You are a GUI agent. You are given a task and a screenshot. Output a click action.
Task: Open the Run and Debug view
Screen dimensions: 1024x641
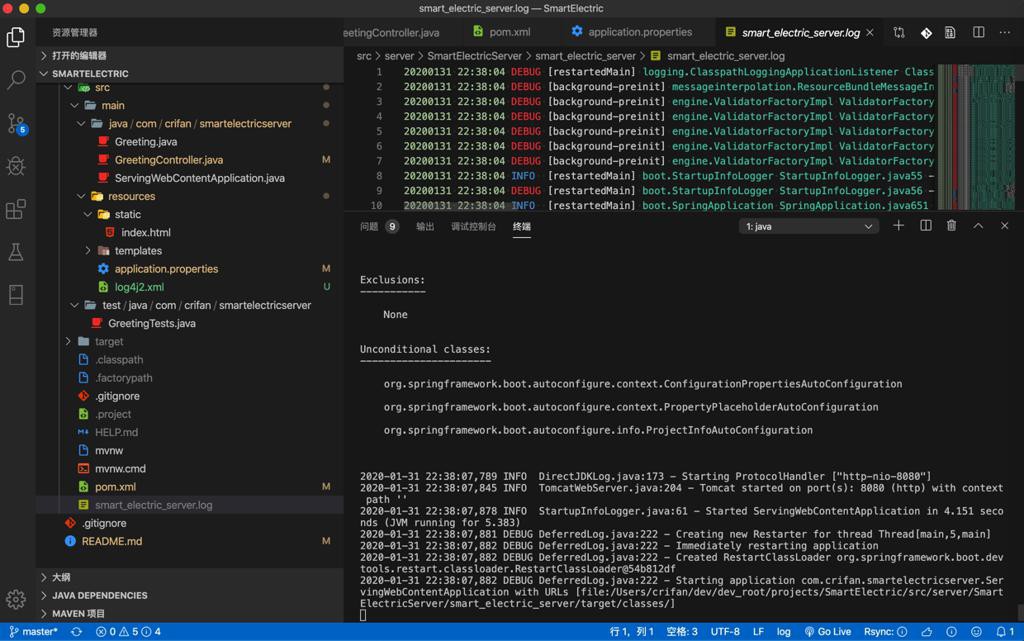click(x=16, y=166)
